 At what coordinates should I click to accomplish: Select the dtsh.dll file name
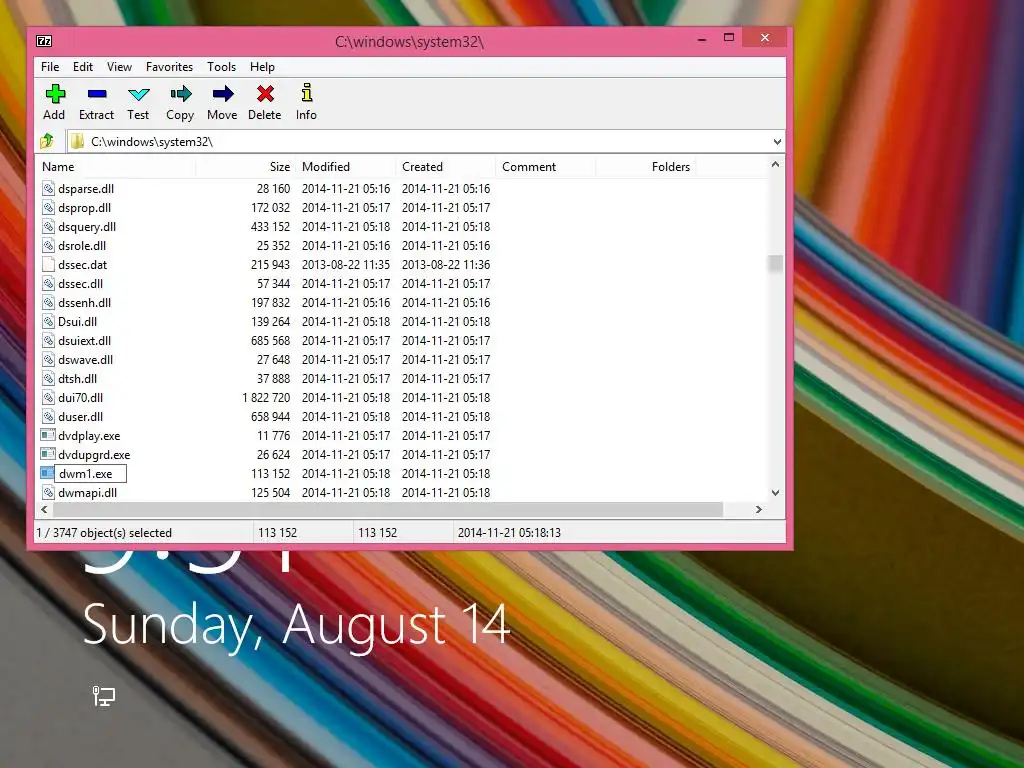(x=77, y=378)
